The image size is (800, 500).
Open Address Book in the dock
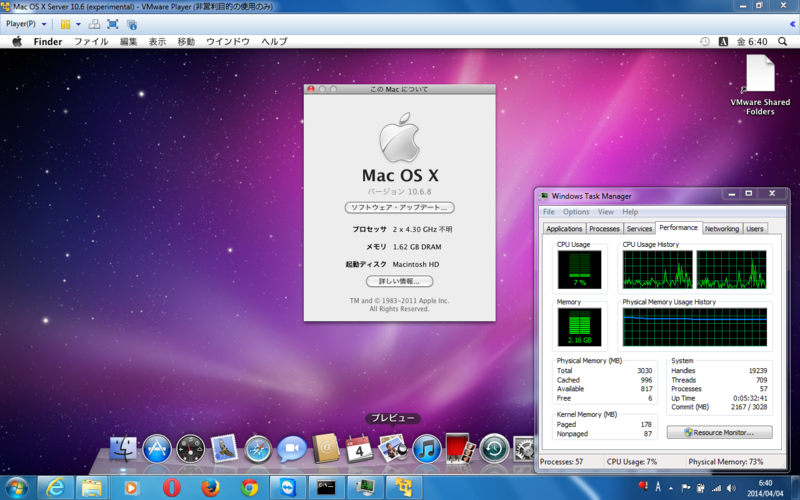tap(326, 449)
